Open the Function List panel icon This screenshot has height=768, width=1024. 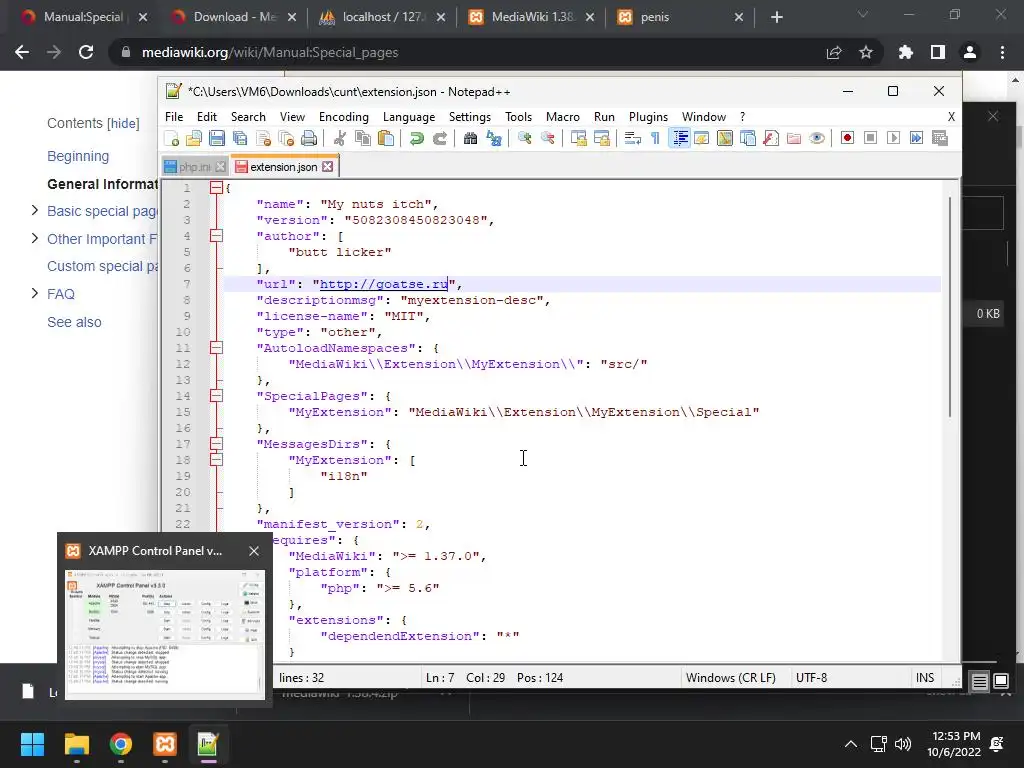pos(771,138)
